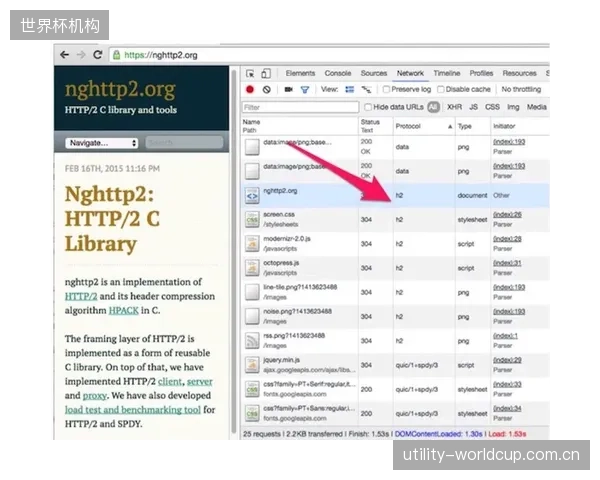Toggle the filter funnel icon
600x480 pixels.
[305, 90]
